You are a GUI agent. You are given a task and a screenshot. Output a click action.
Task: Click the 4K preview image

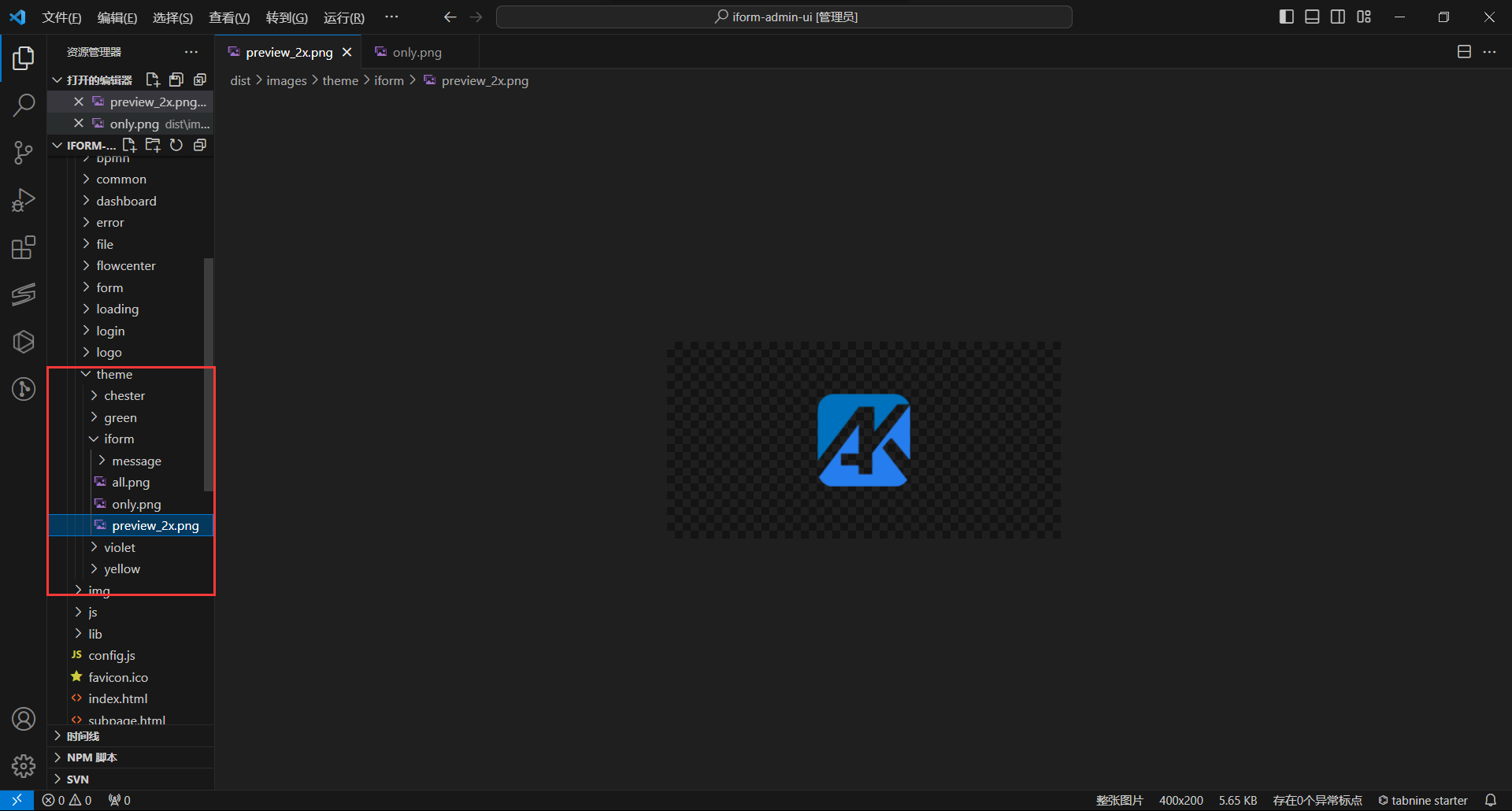863,440
